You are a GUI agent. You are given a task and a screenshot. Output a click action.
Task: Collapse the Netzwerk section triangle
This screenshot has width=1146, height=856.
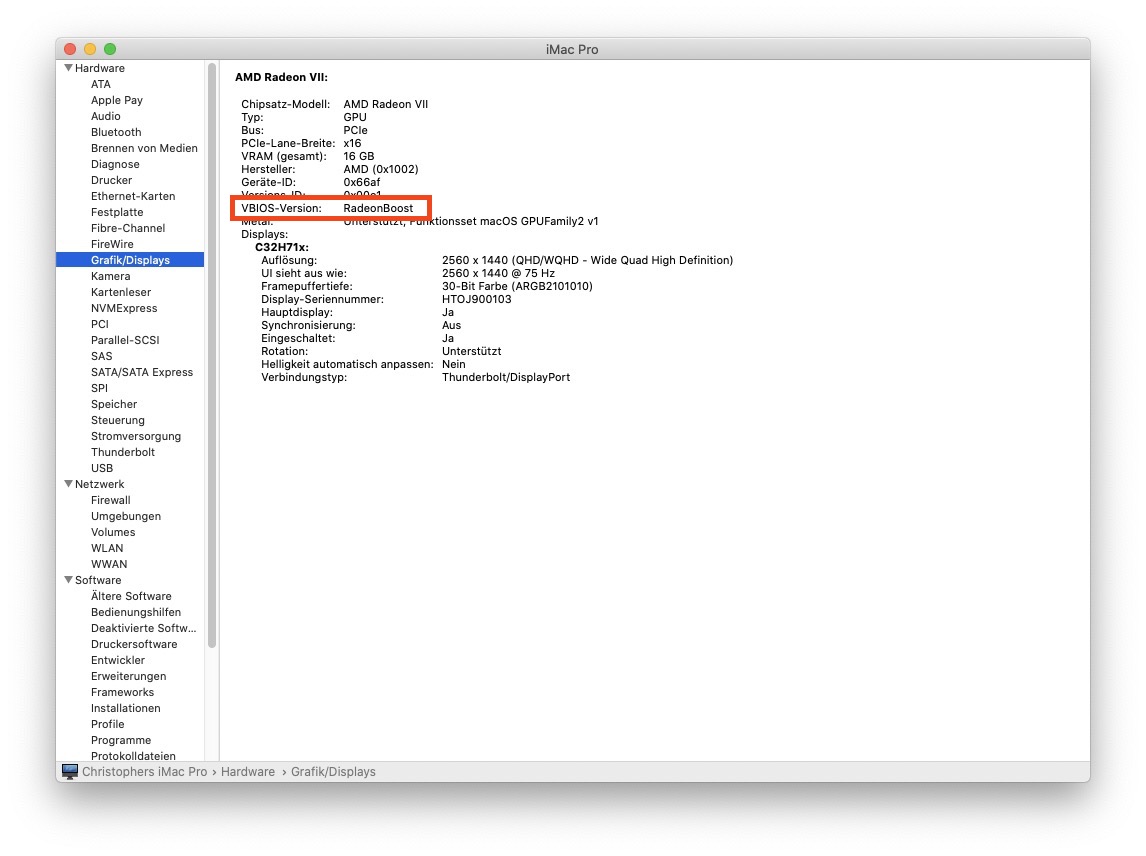click(x=68, y=484)
